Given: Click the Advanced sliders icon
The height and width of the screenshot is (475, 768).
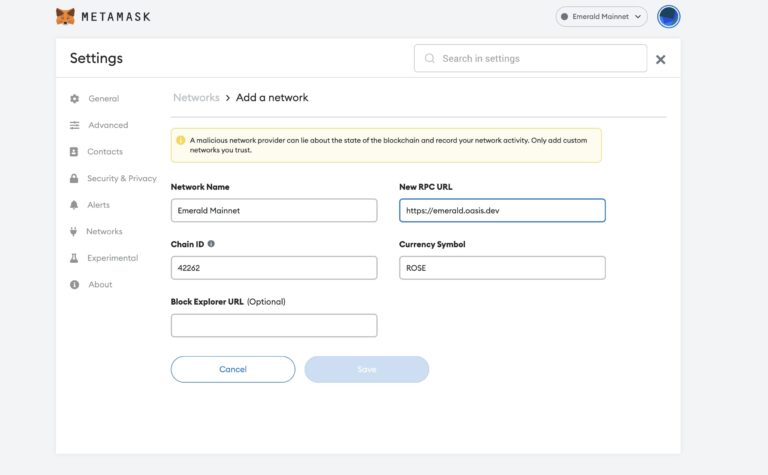Looking at the screenshot, I should pos(74,125).
